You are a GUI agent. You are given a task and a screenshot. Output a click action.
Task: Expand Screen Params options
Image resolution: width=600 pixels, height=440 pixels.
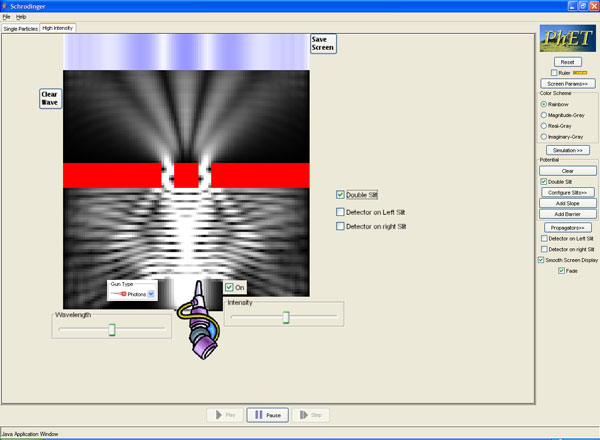coord(567,84)
